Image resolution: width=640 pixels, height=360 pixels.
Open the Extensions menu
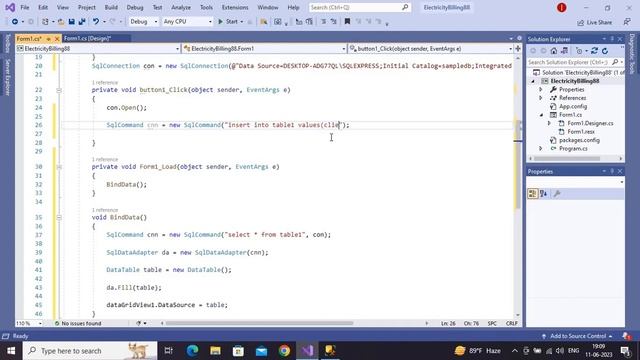(x=235, y=7)
